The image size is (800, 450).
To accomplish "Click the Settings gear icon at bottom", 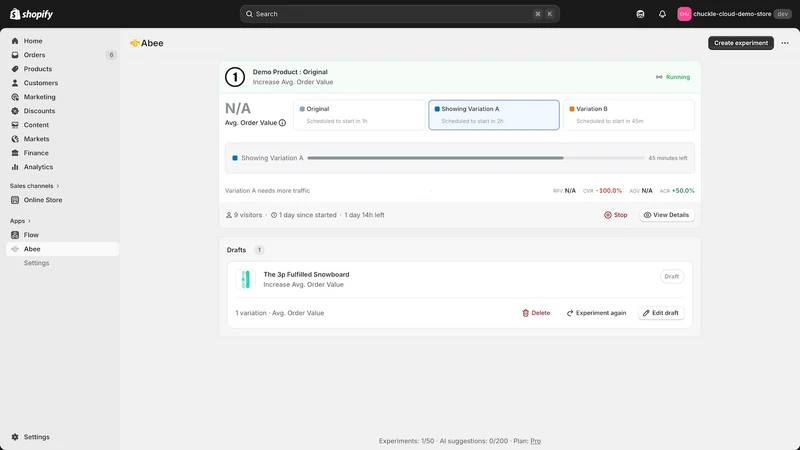I will click(15, 437).
